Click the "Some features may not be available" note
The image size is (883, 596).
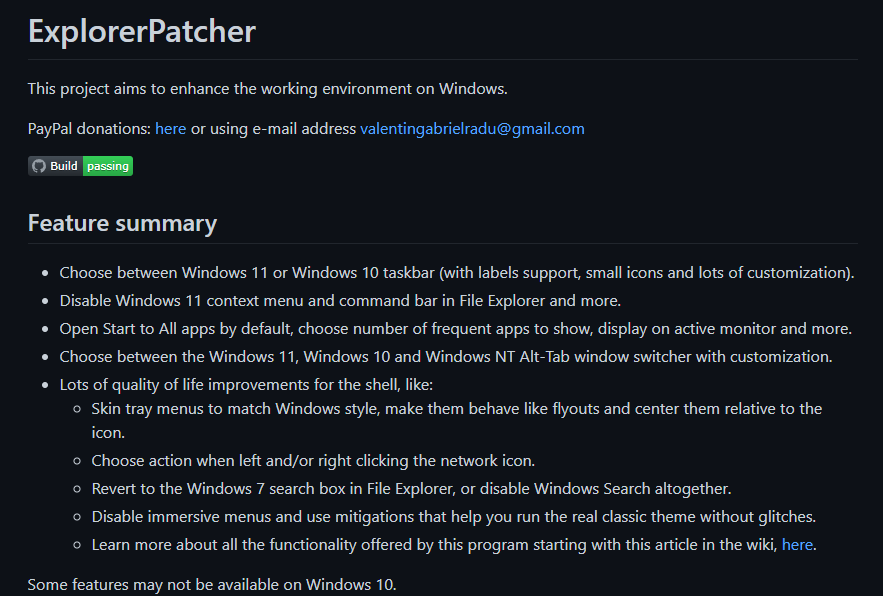[212, 585]
